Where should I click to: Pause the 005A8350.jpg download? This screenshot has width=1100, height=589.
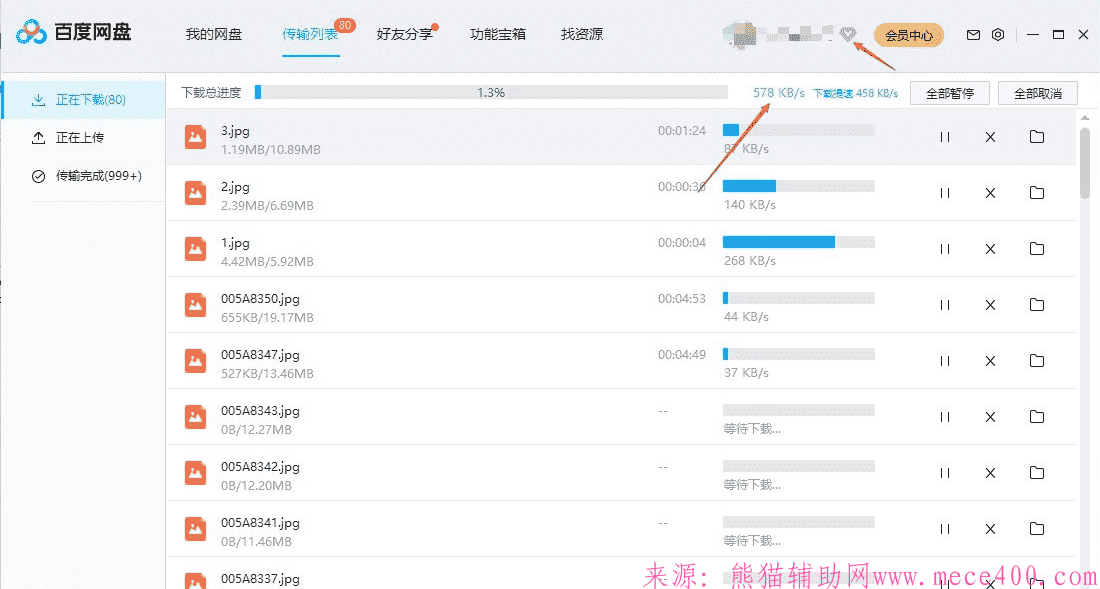coord(944,305)
